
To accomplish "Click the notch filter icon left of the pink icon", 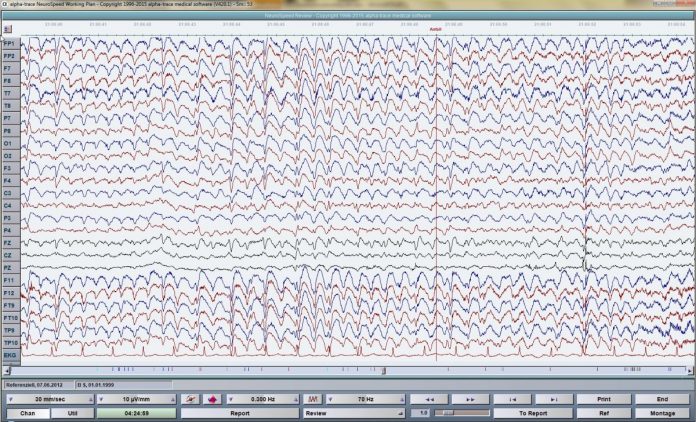I will pos(190,399).
